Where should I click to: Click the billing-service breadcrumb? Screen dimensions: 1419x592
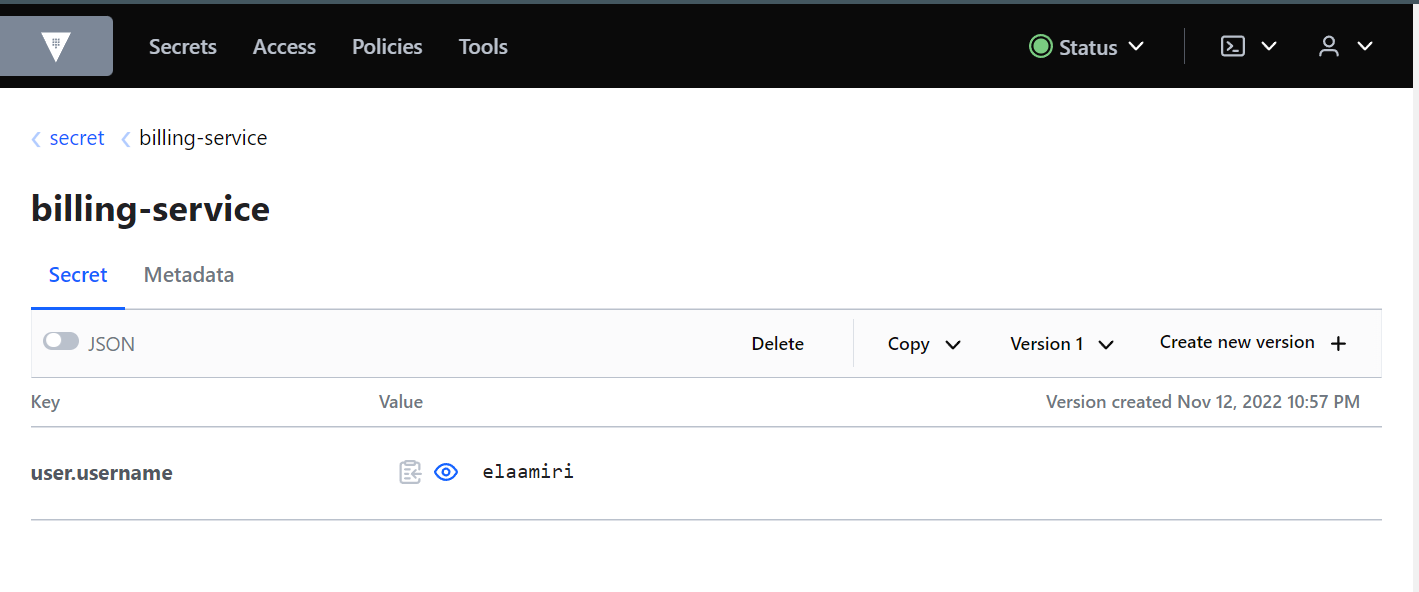(203, 138)
